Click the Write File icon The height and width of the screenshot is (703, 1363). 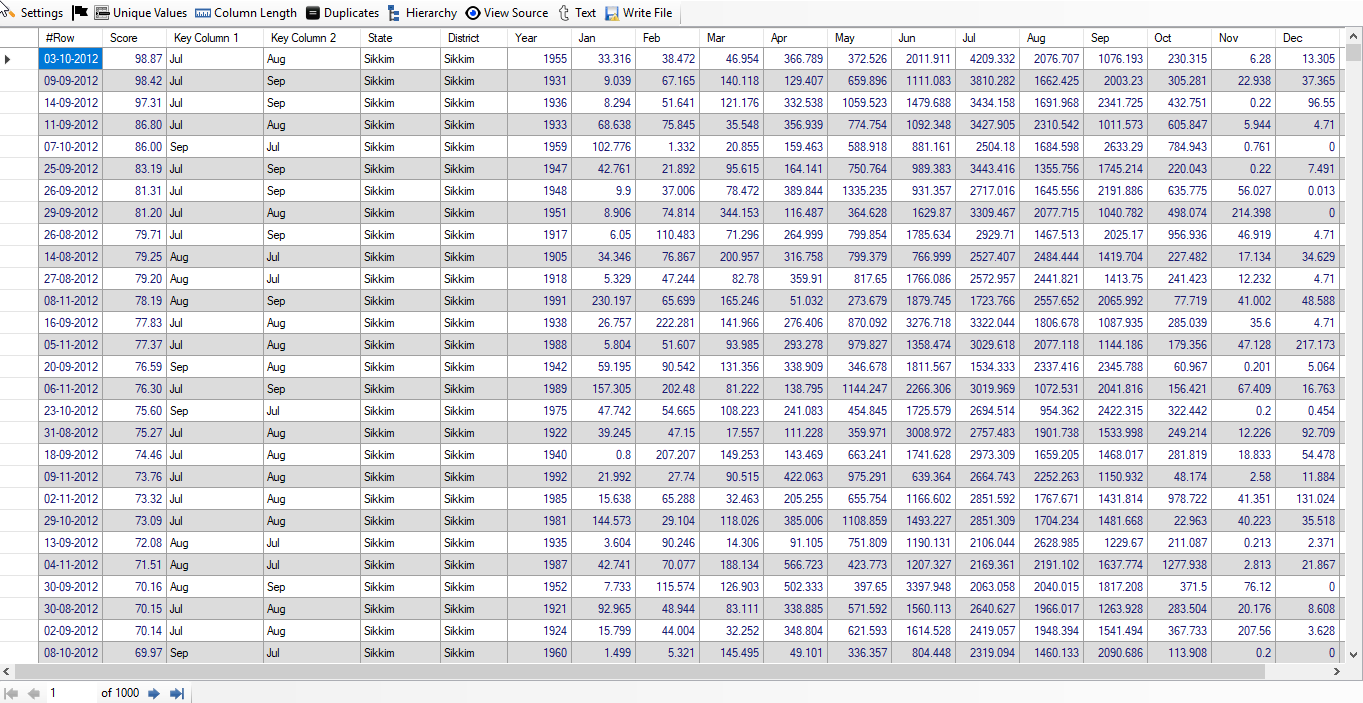pyautogui.click(x=612, y=13)
